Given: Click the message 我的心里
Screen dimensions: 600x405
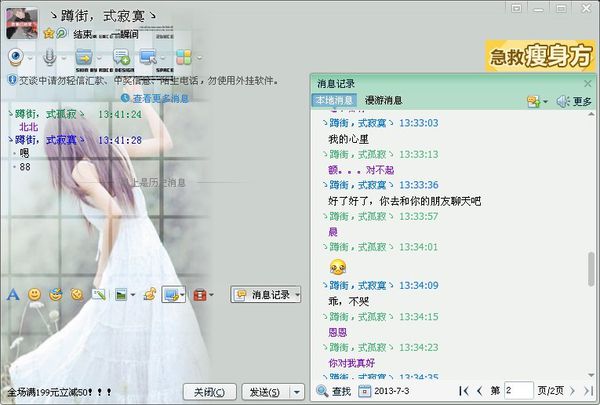Looking at the screenshot, I should point(349,139).
